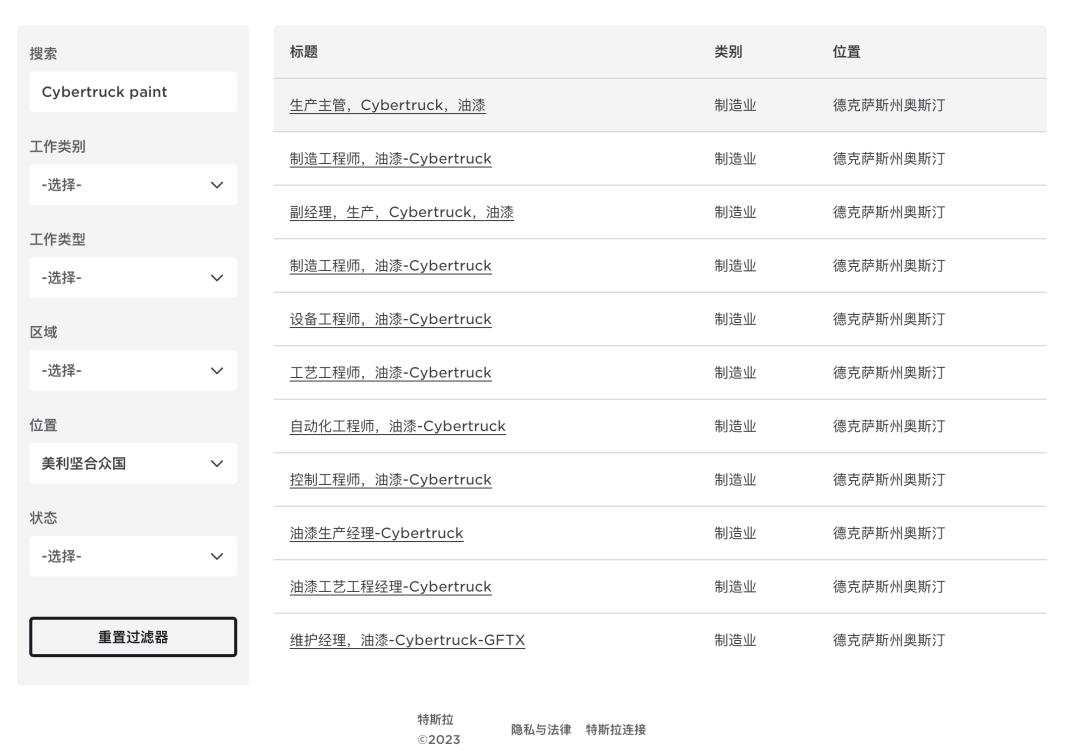
Task: Open the 工作类别 dropdown
Action: pyautogui.click(x=133, y=185)
